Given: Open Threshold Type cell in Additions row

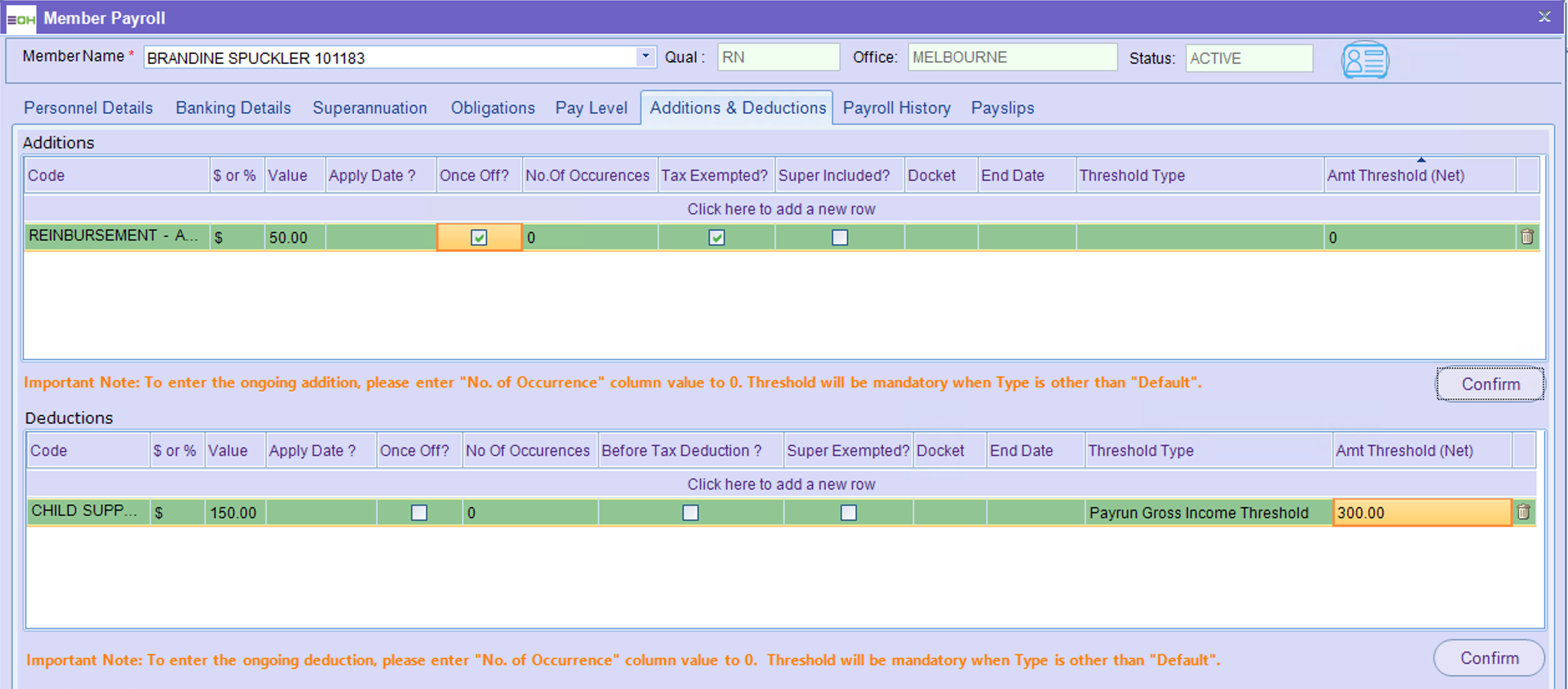Looking at the screenshot, I should click(1199, 237).
